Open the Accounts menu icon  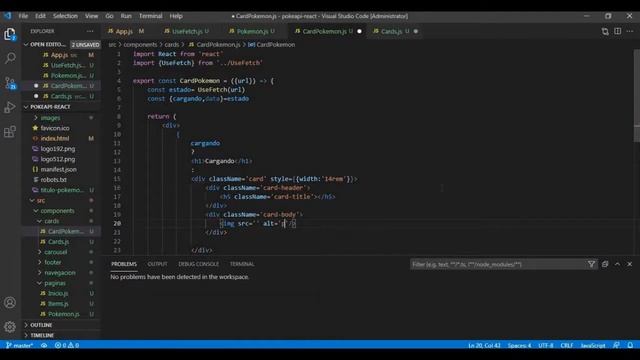tap(10, 302)
